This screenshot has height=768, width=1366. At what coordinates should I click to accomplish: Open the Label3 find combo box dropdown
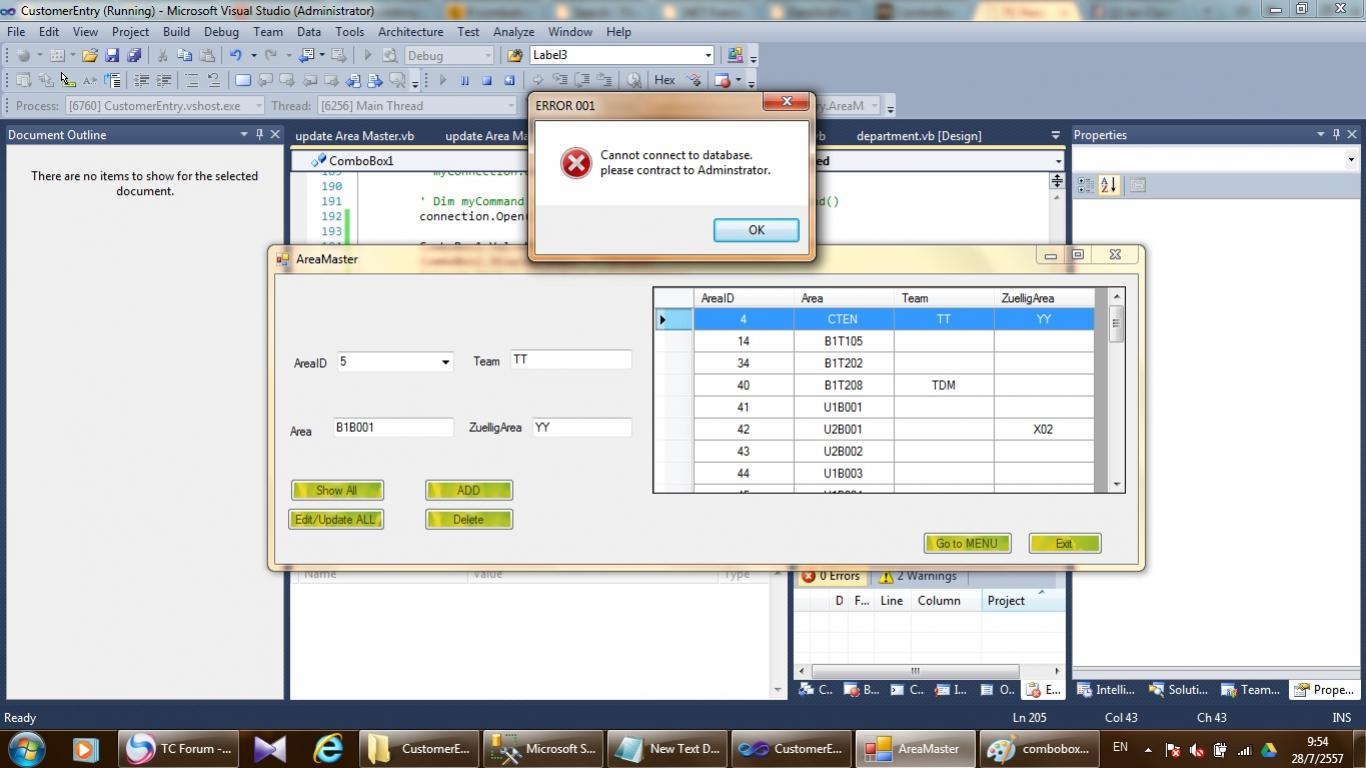tap(708, 56)
